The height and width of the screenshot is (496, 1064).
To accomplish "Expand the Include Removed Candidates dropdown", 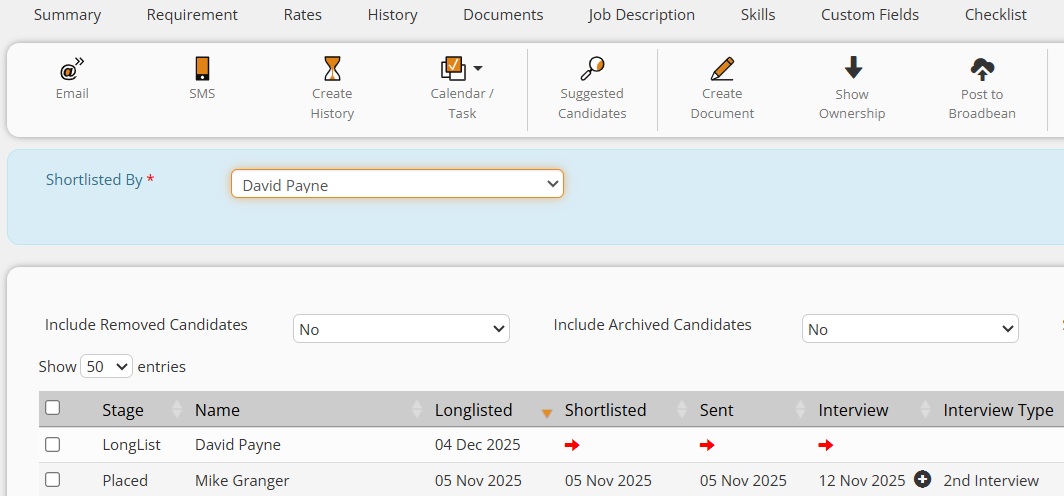I will 401,329.
